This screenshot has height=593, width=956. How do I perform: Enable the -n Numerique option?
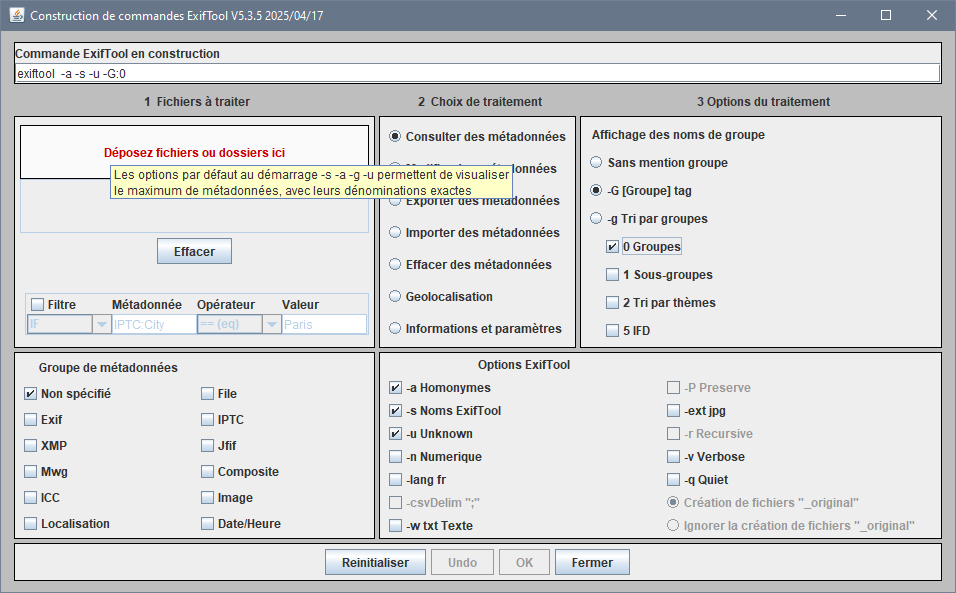click(x=396, y=456)
